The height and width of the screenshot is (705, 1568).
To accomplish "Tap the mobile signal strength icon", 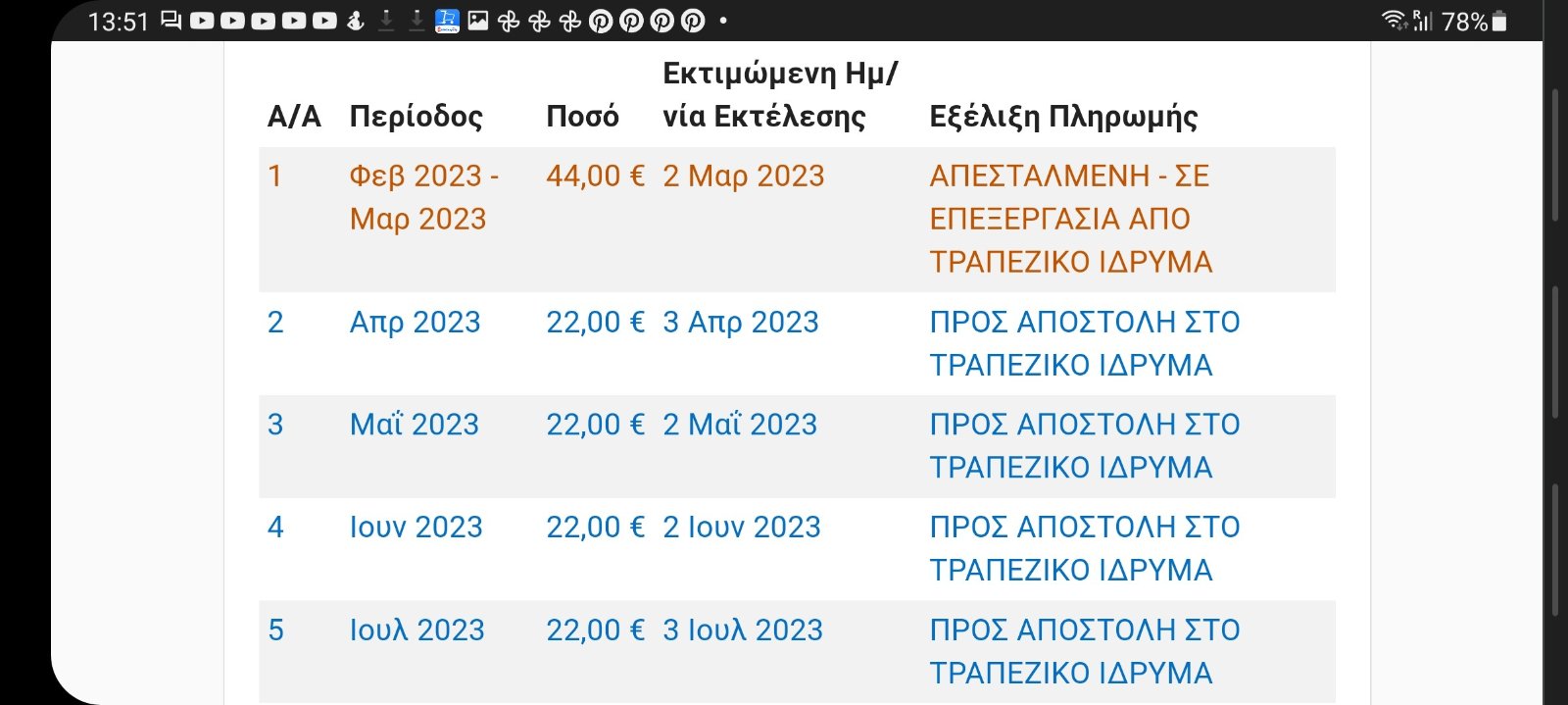I will [x=1423, y=20].
